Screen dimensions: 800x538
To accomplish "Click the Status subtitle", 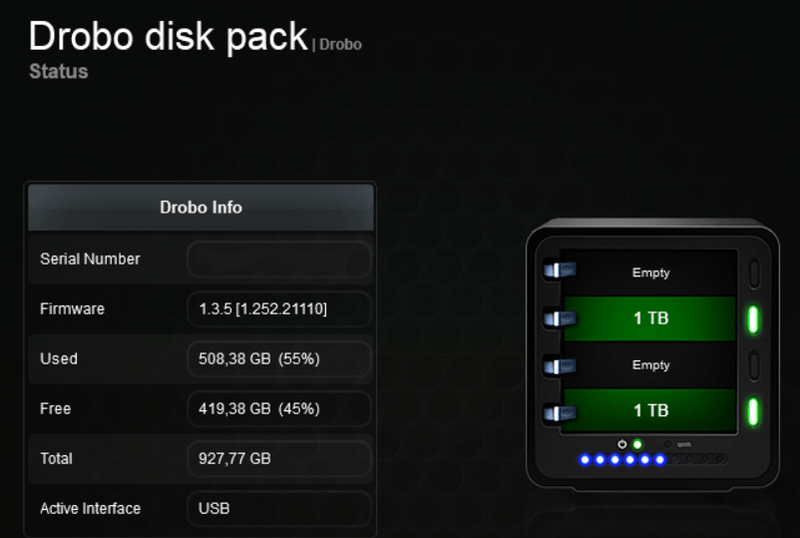I will pos(59,72).
